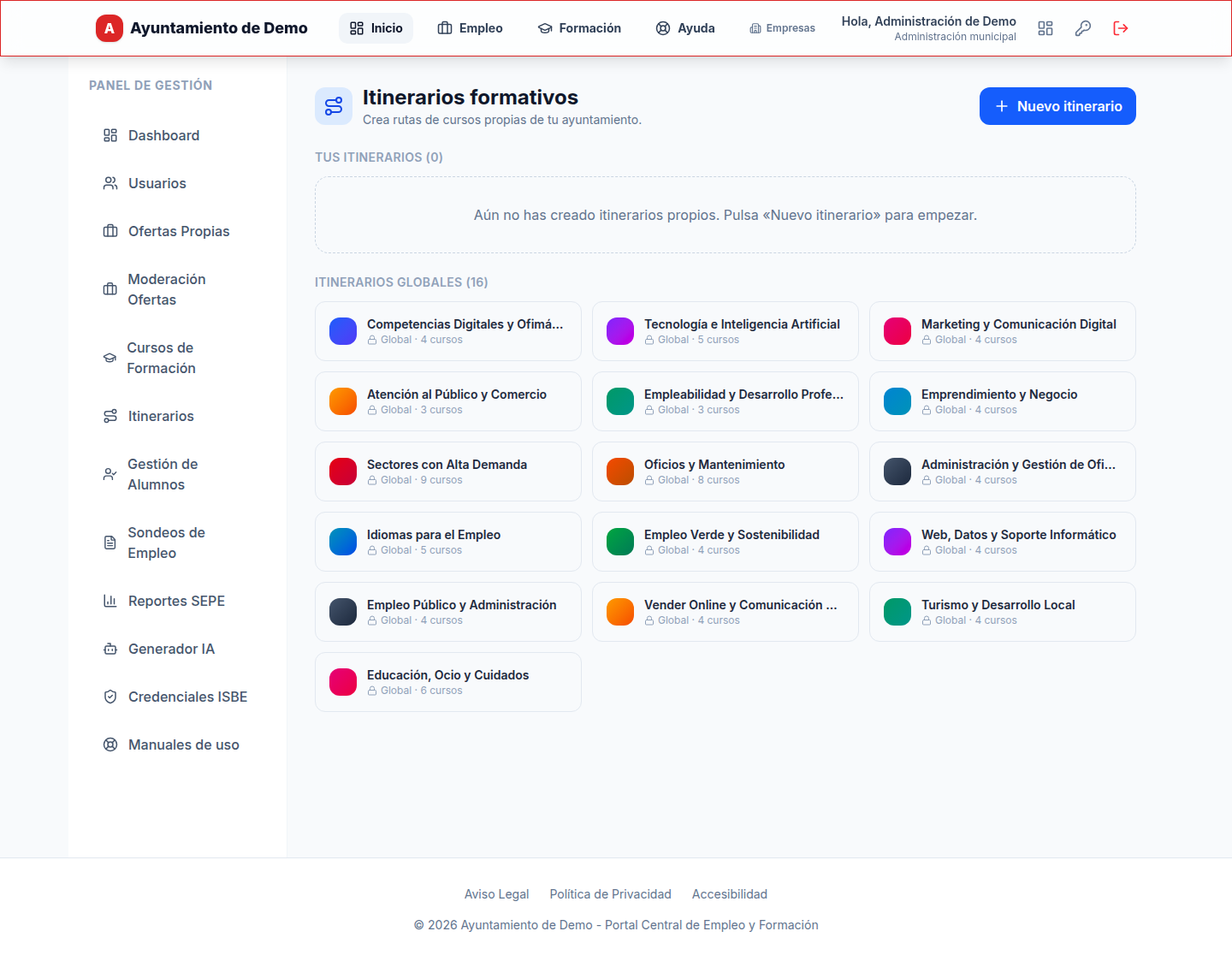Click the TUS ITINERARIOS (0) heading
Screen dimensions: 1232x961
point(379,157)
